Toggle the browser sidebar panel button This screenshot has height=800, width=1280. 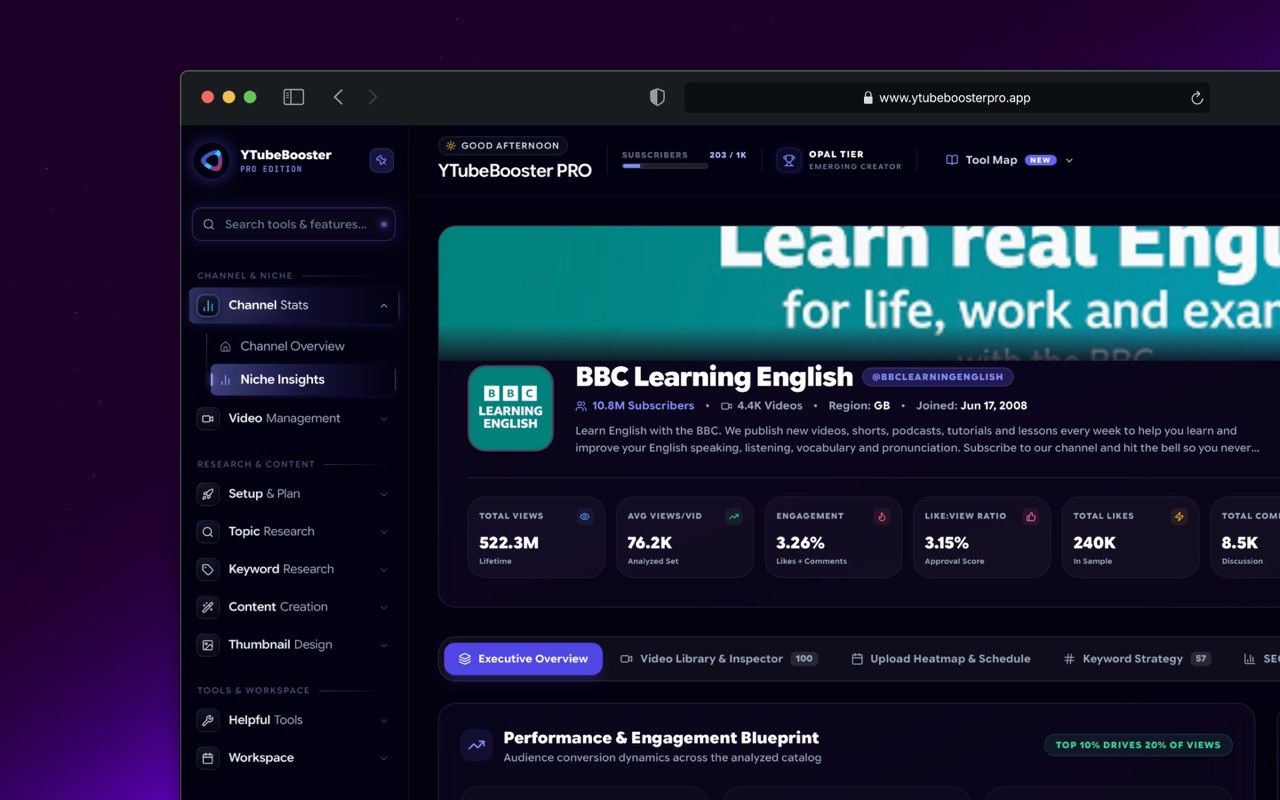pyautogui.click(x=293, y=97)
